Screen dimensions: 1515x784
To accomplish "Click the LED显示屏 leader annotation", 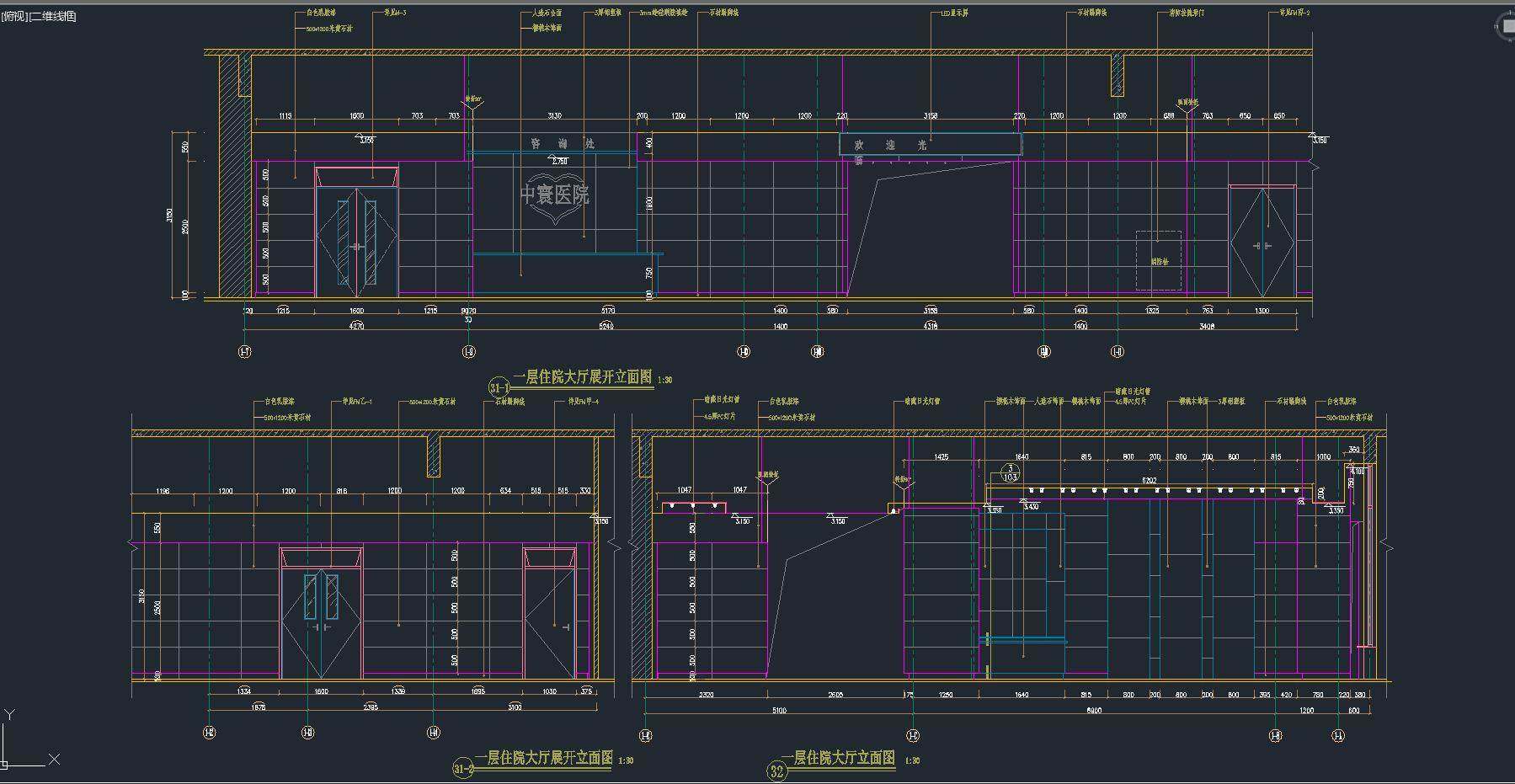I will [953, 13].
